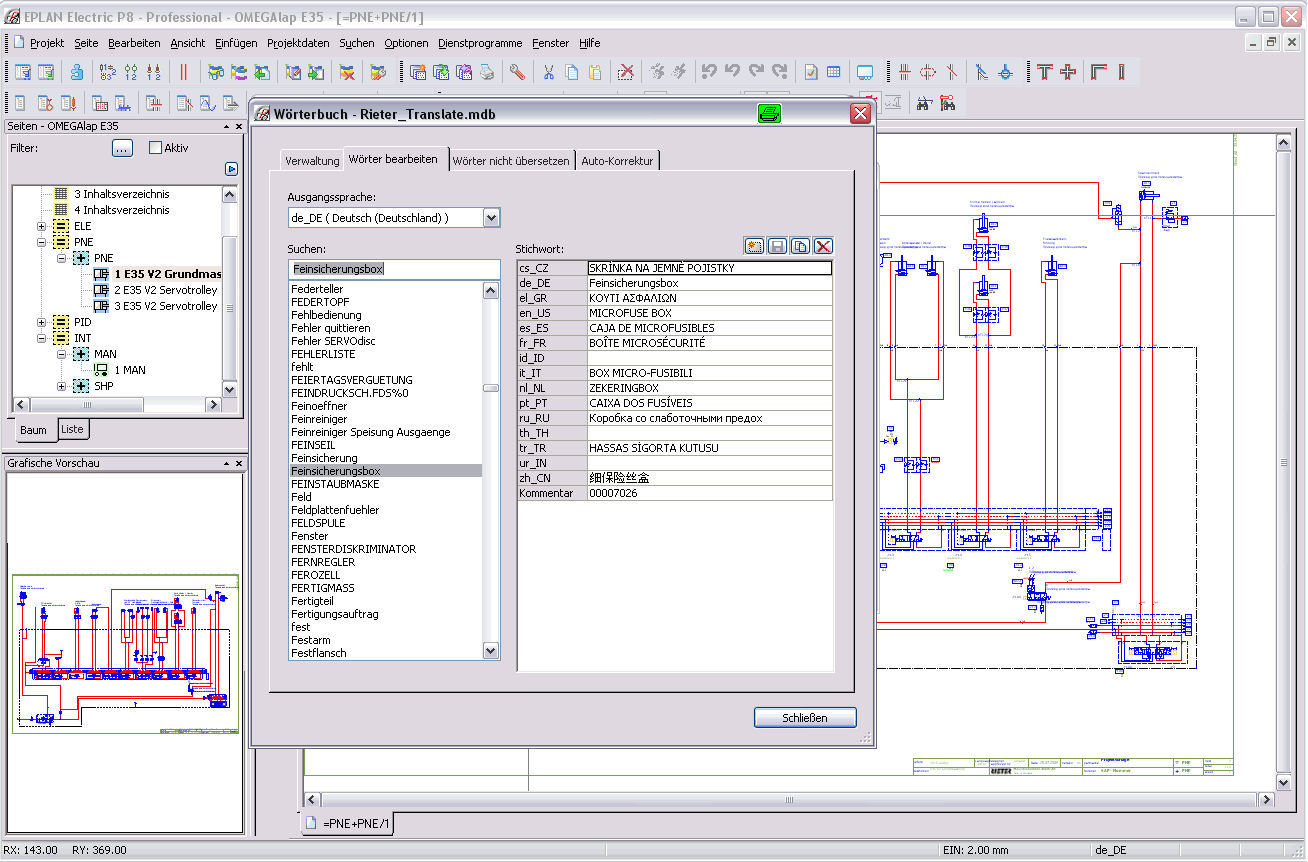Click the red cross junction symbol icon
The height and width of the screenshot is (862, 1308).
(1069, 72)
